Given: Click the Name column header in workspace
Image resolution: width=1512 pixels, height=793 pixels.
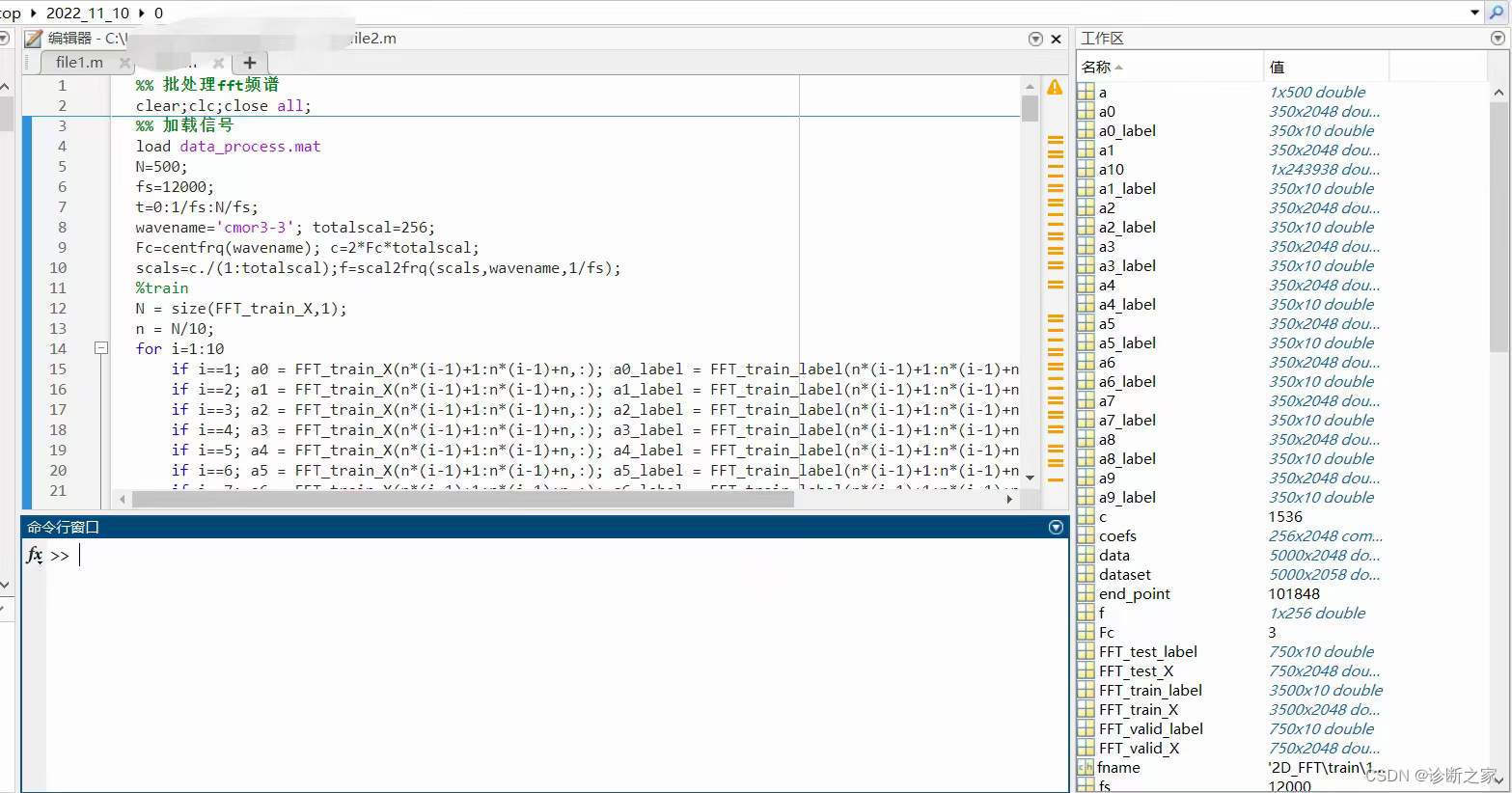Looking at the screenshot, I should [x=1169, y=67].
